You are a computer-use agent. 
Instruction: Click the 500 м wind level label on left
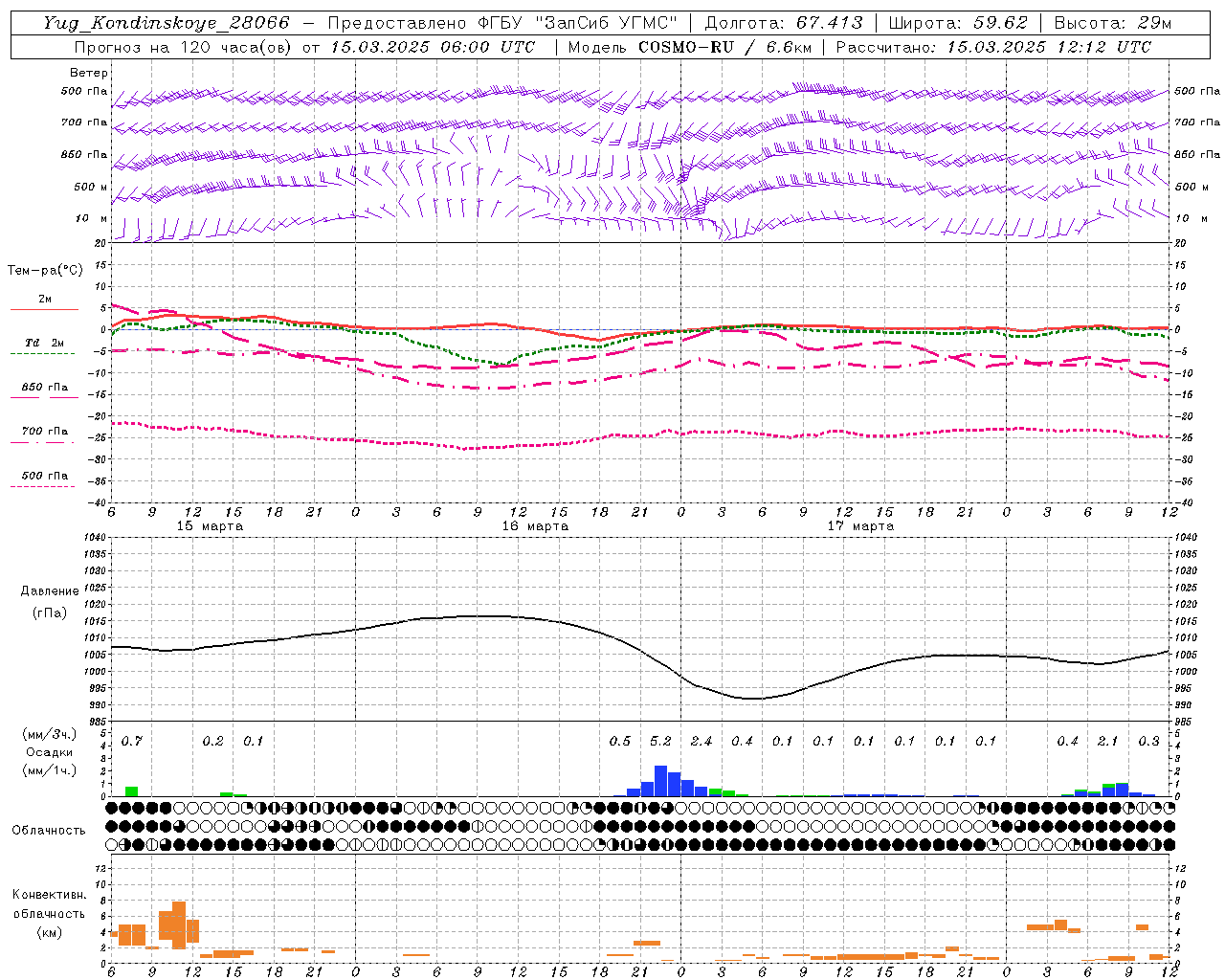(x=91, y=187)
